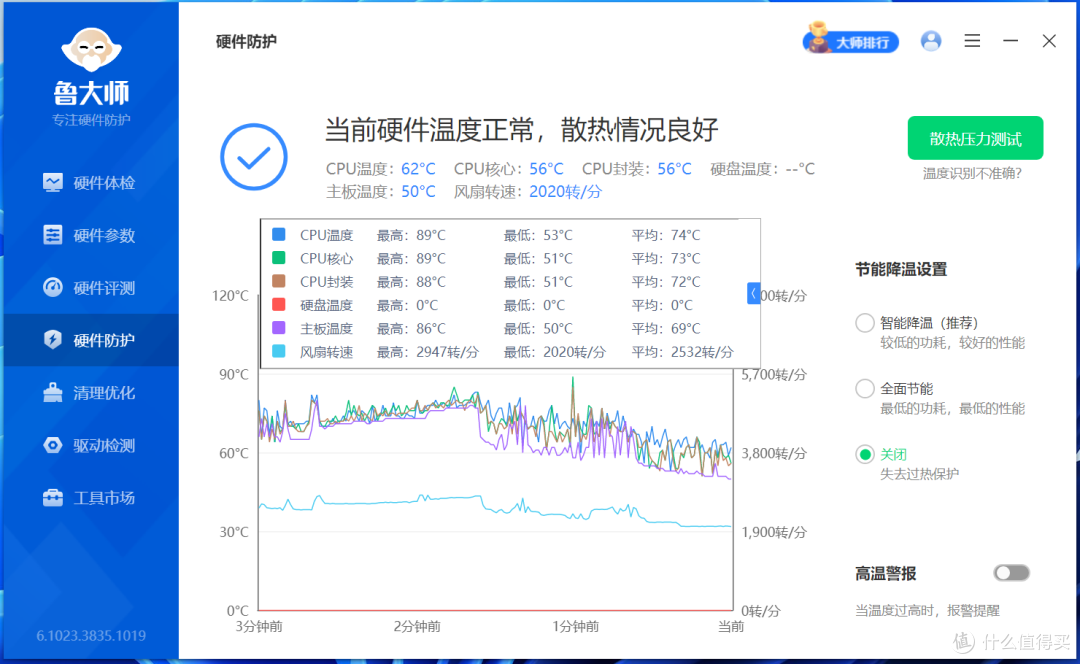1080x664 pixels.
Task: Click the brown CPU封装 legend swatch
Action: pos(279,281)
